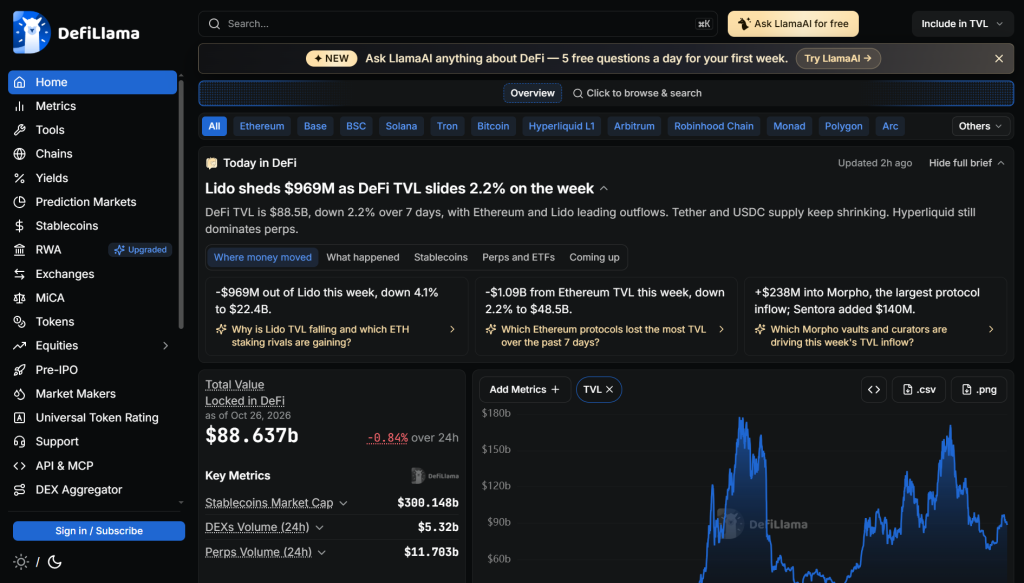Open the Others chains dropdown
The width and height of the screenshot is (1024, 583).
[x=980, y=126]
